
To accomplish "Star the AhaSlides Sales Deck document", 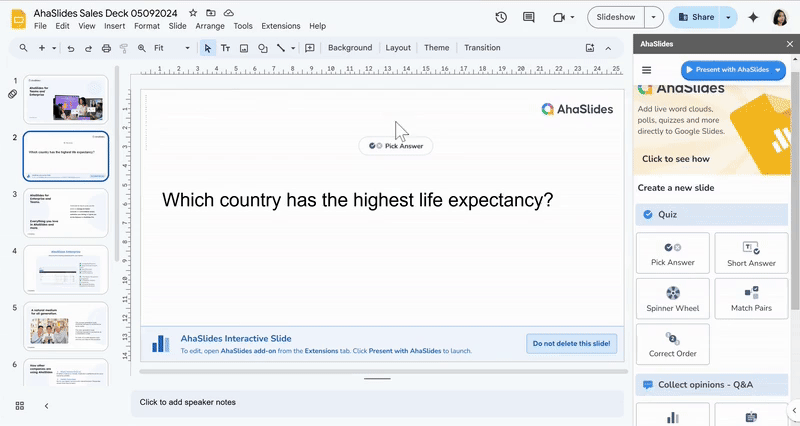I will 193,13.
